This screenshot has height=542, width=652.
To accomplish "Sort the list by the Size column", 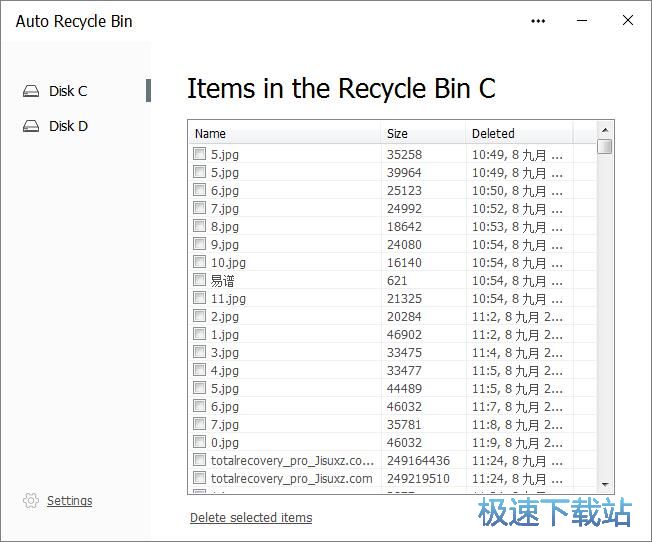I will click(423, 134).
